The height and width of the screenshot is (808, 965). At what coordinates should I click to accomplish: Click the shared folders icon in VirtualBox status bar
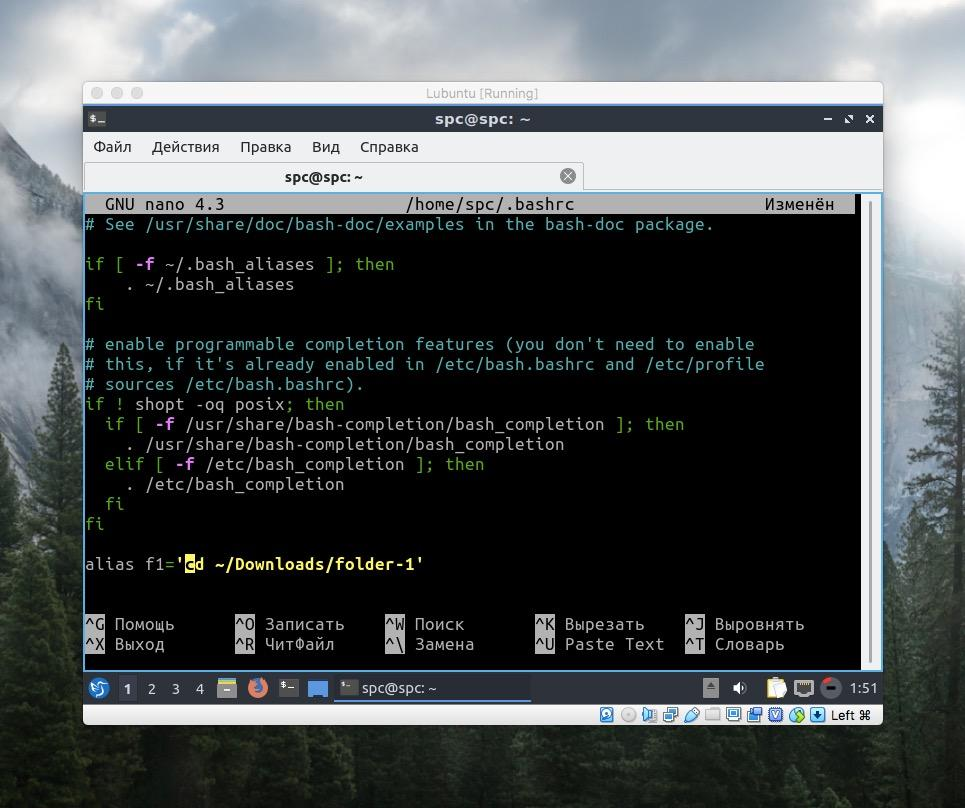tap(712, 714)
